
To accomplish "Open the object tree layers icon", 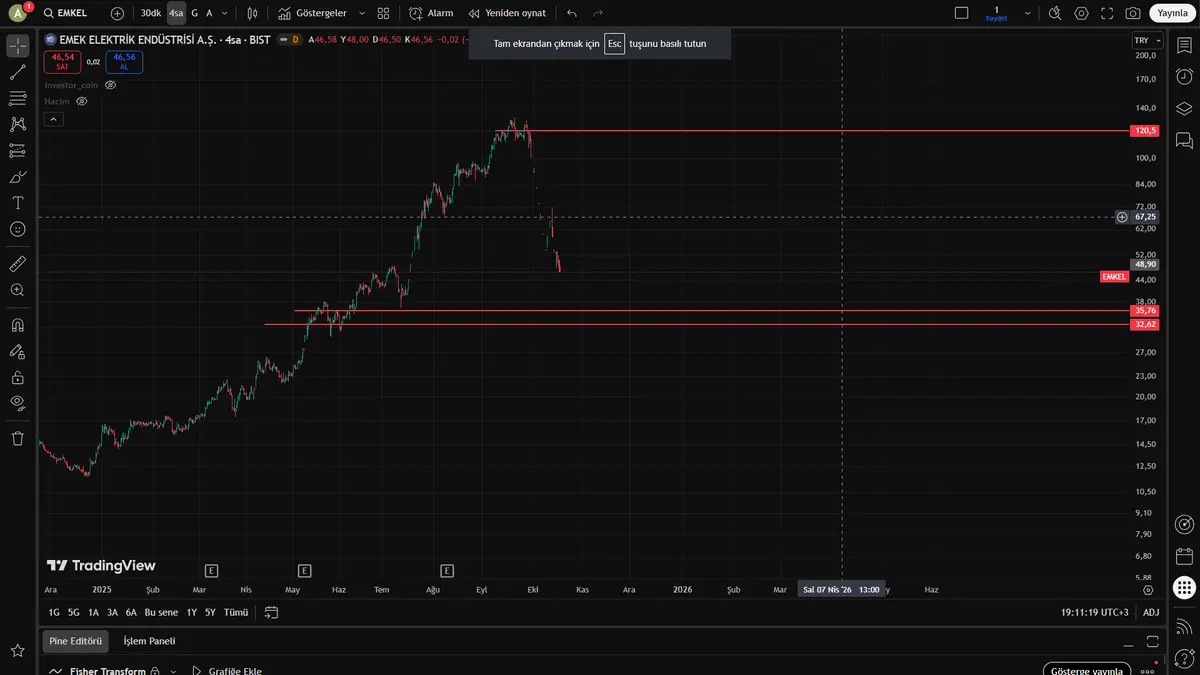I will (x=1184, y=108).
